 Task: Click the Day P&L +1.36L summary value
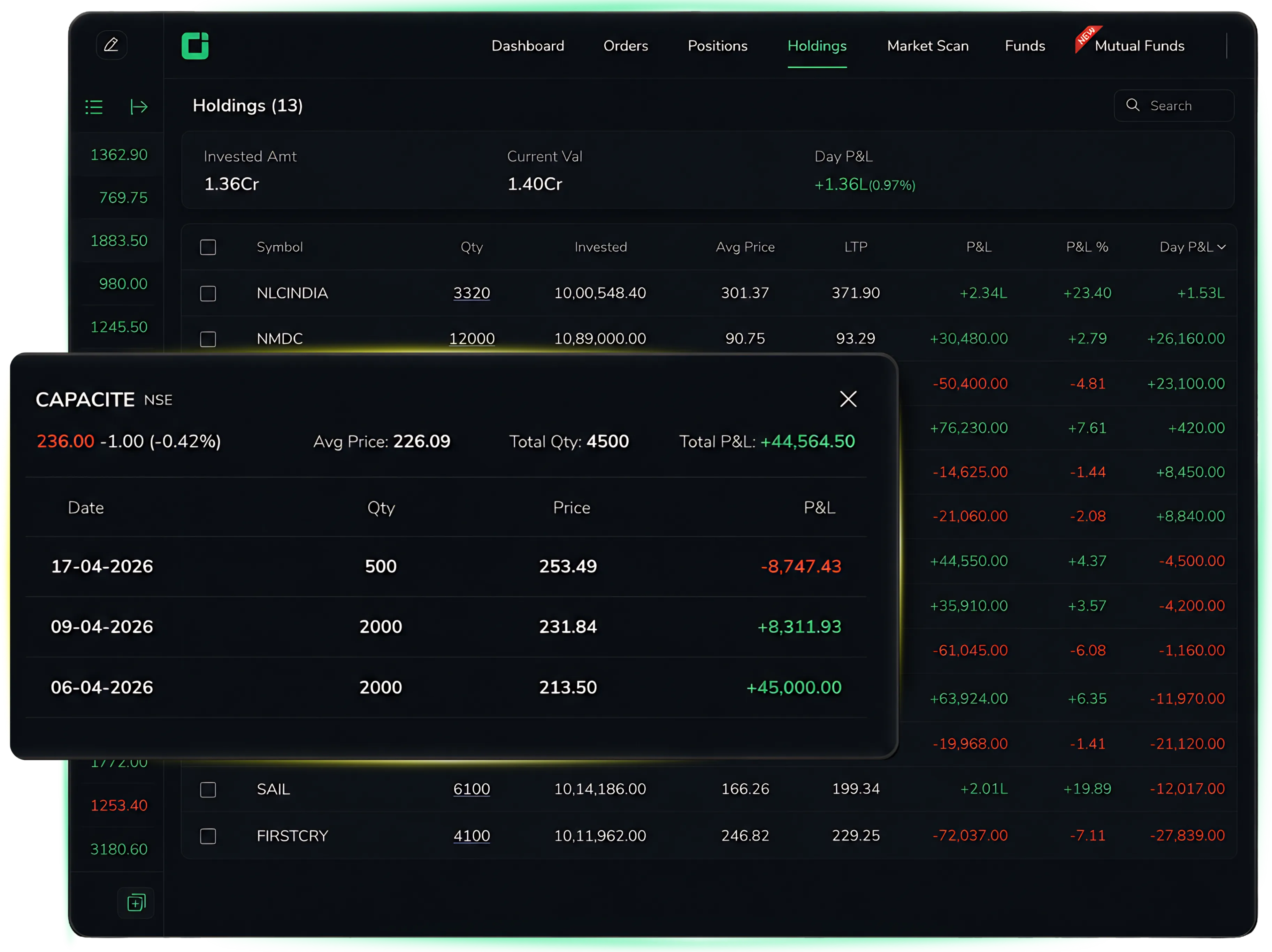tap(864, 185)
